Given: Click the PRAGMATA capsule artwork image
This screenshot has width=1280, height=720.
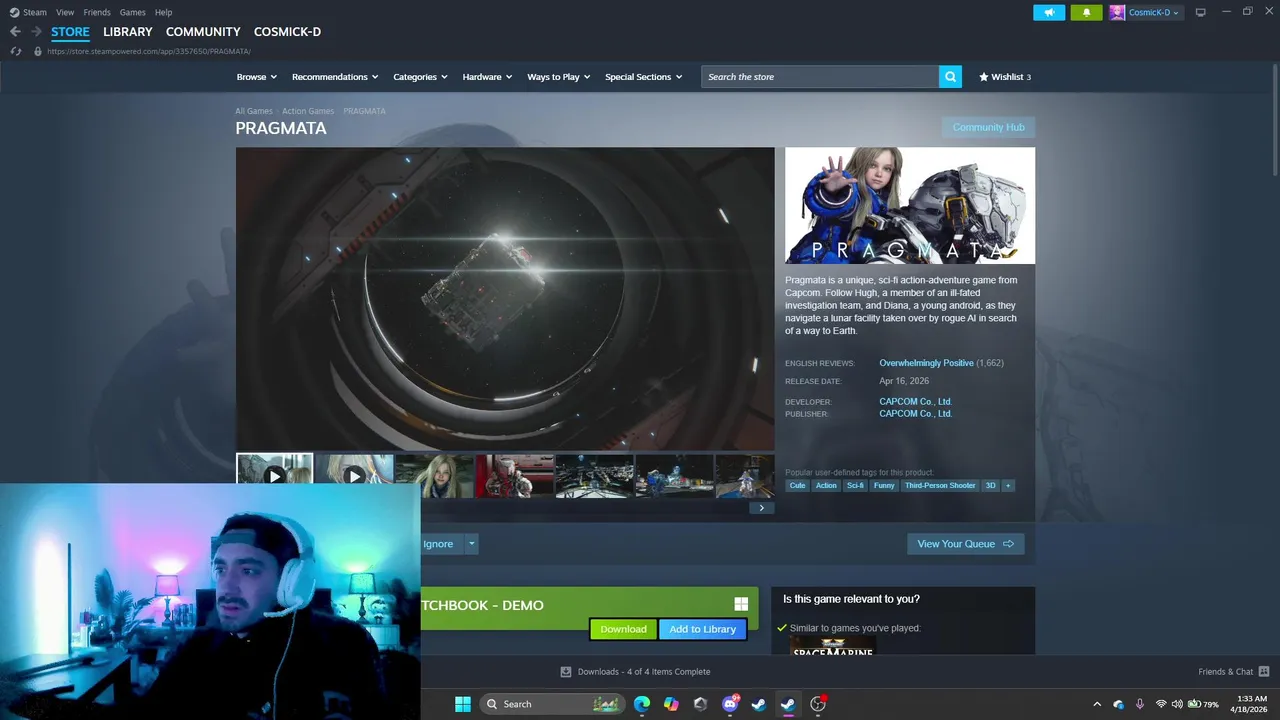Looking at the screenshot, I should (x=910, y=206).
